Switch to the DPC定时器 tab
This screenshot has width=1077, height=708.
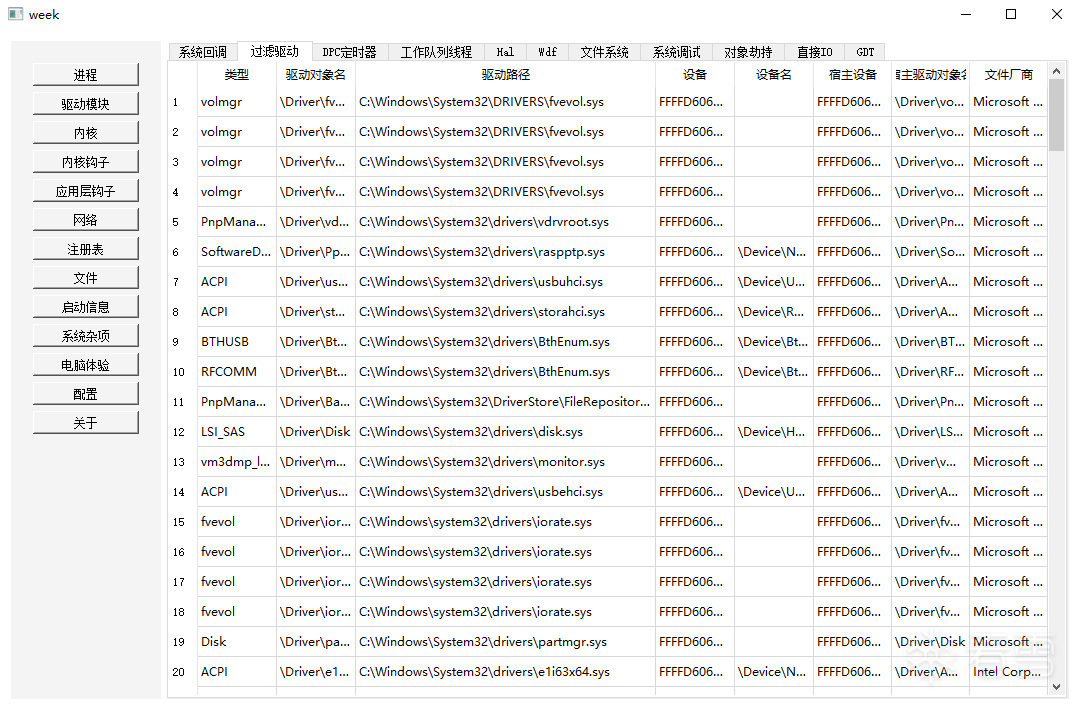(350, 52)
